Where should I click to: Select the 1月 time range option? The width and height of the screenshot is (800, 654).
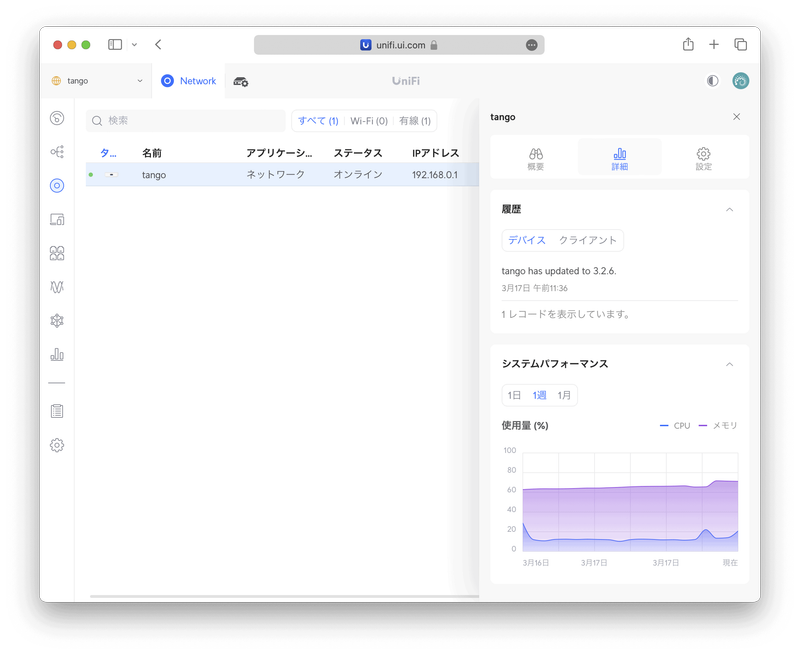(565, 395)
